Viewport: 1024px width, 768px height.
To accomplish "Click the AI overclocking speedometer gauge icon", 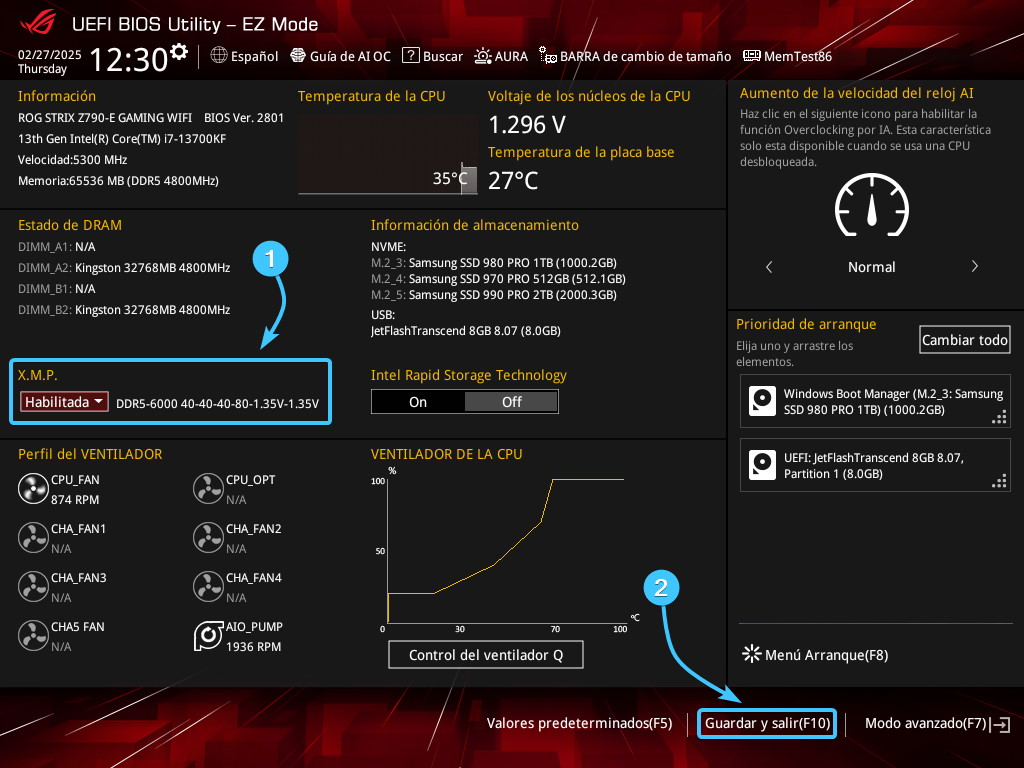I will click(872, 205).
